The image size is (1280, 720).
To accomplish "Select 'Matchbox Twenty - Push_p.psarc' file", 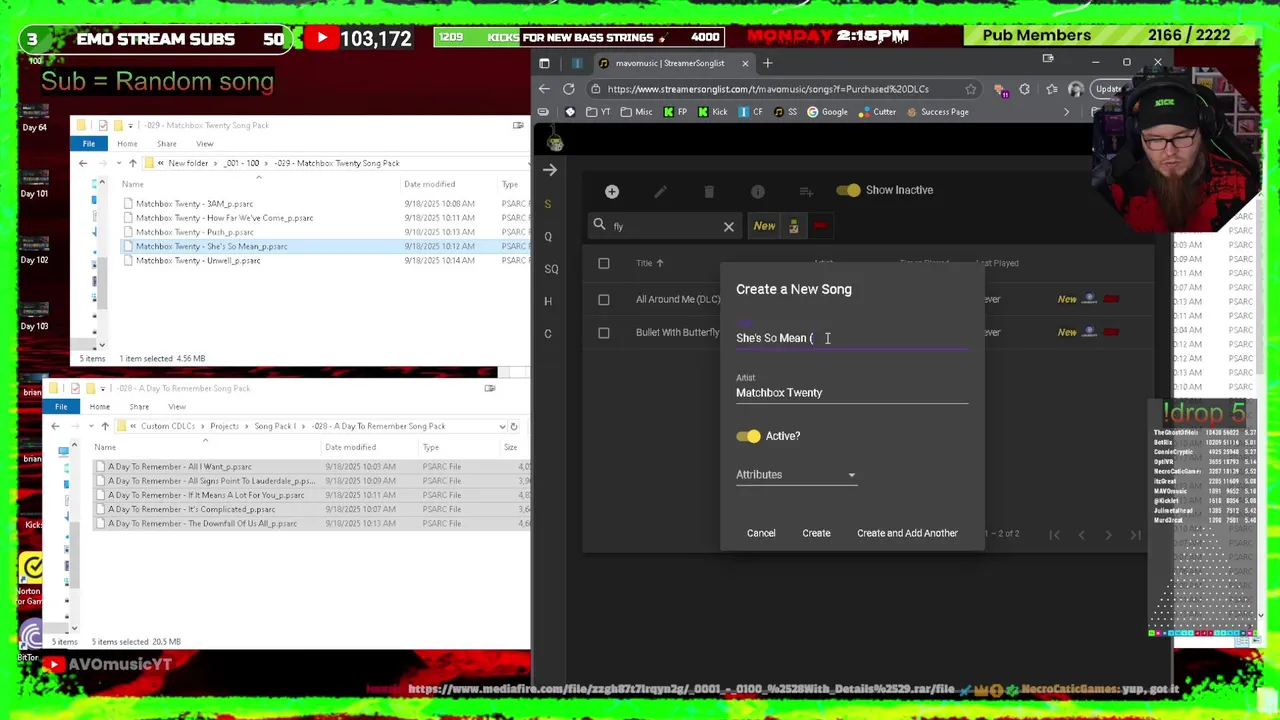I will click(x=194, y=232).
